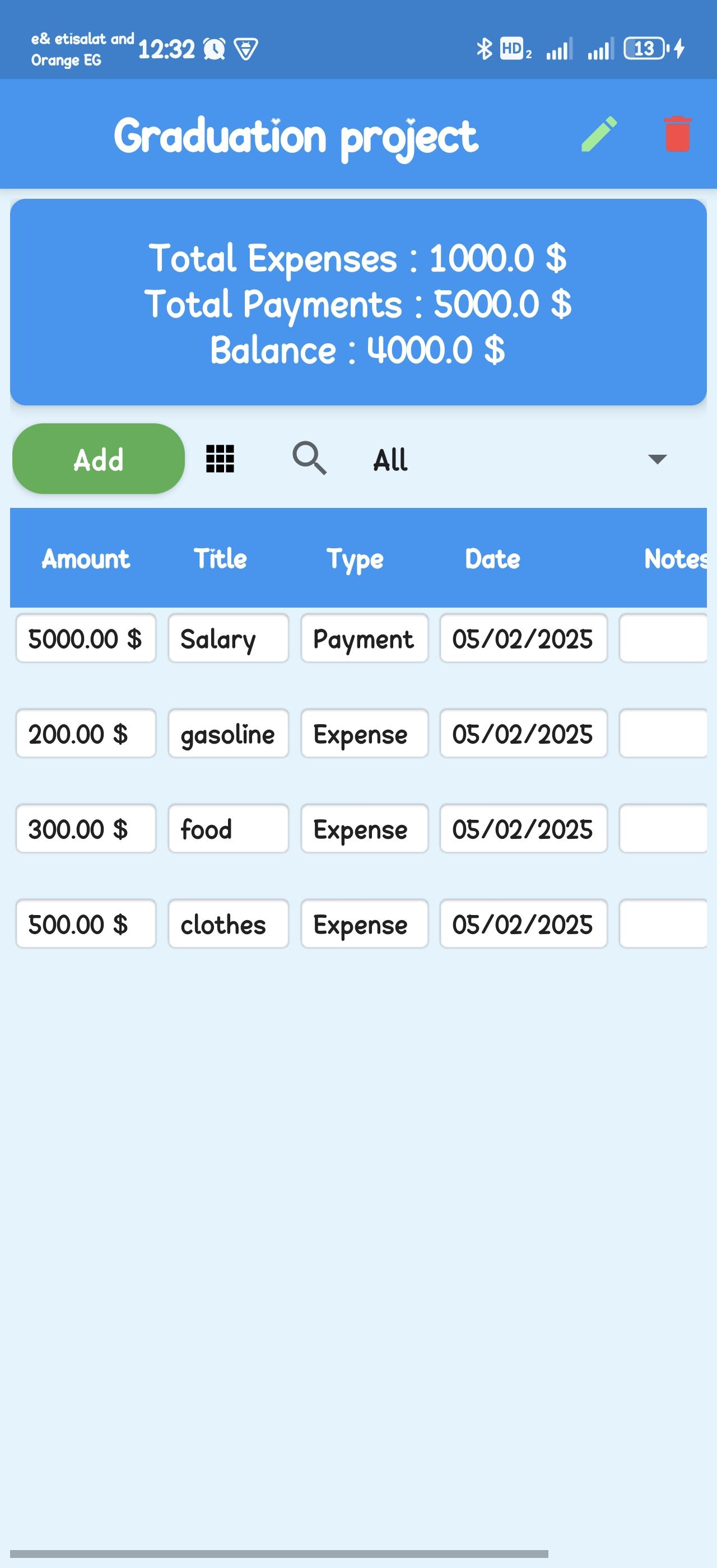The image size is (717, 1568).
Task: Click the Amount column header
Action: click(86, 558)
